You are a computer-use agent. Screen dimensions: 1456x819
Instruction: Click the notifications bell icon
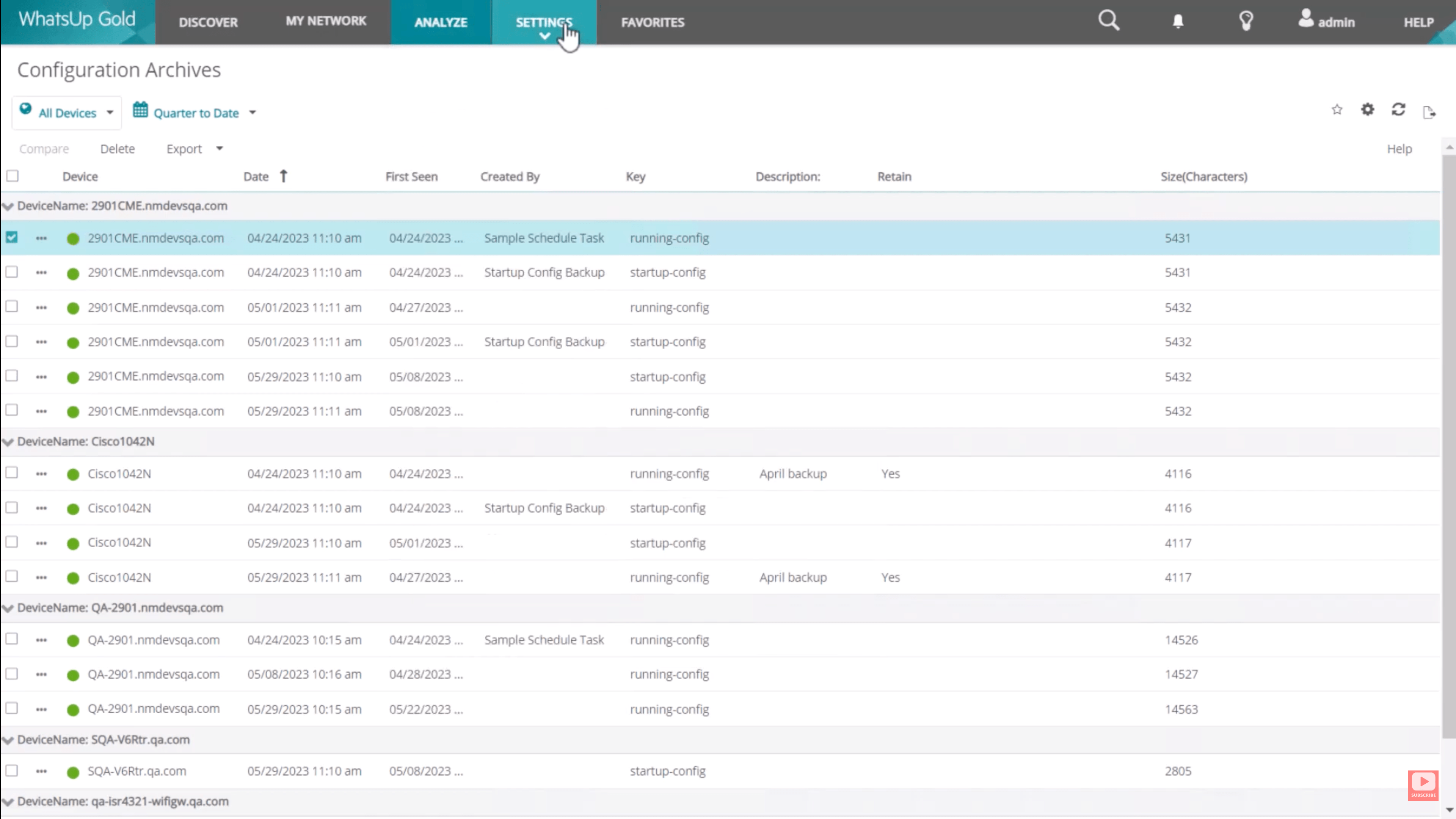(x=1178, y=22)
